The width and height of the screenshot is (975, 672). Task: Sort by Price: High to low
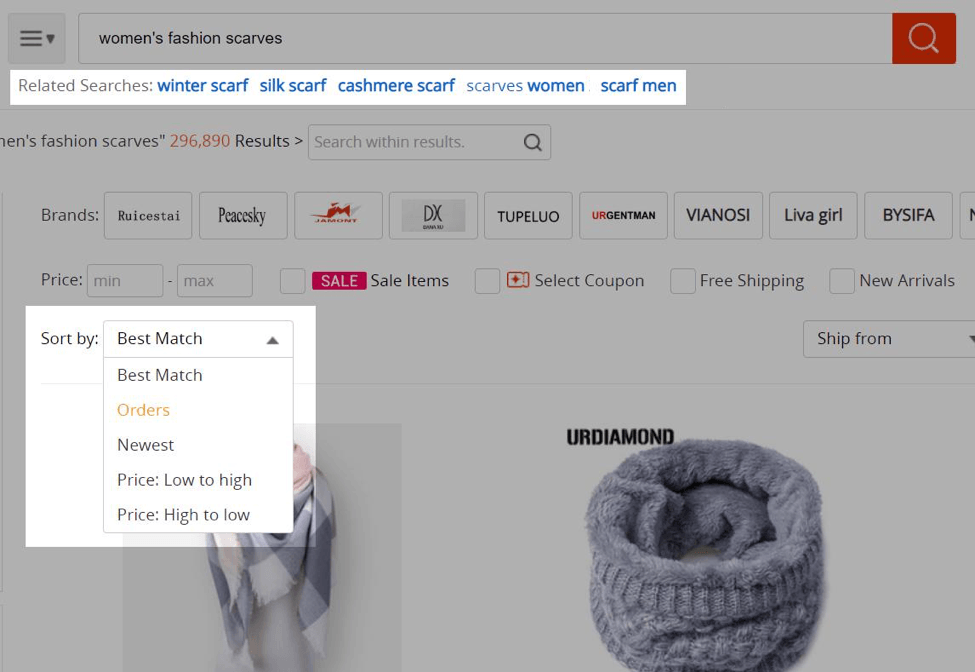[183, 515]
